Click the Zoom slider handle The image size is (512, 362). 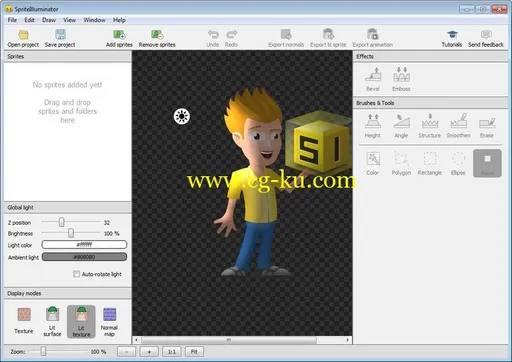click(x=43, y=351)
